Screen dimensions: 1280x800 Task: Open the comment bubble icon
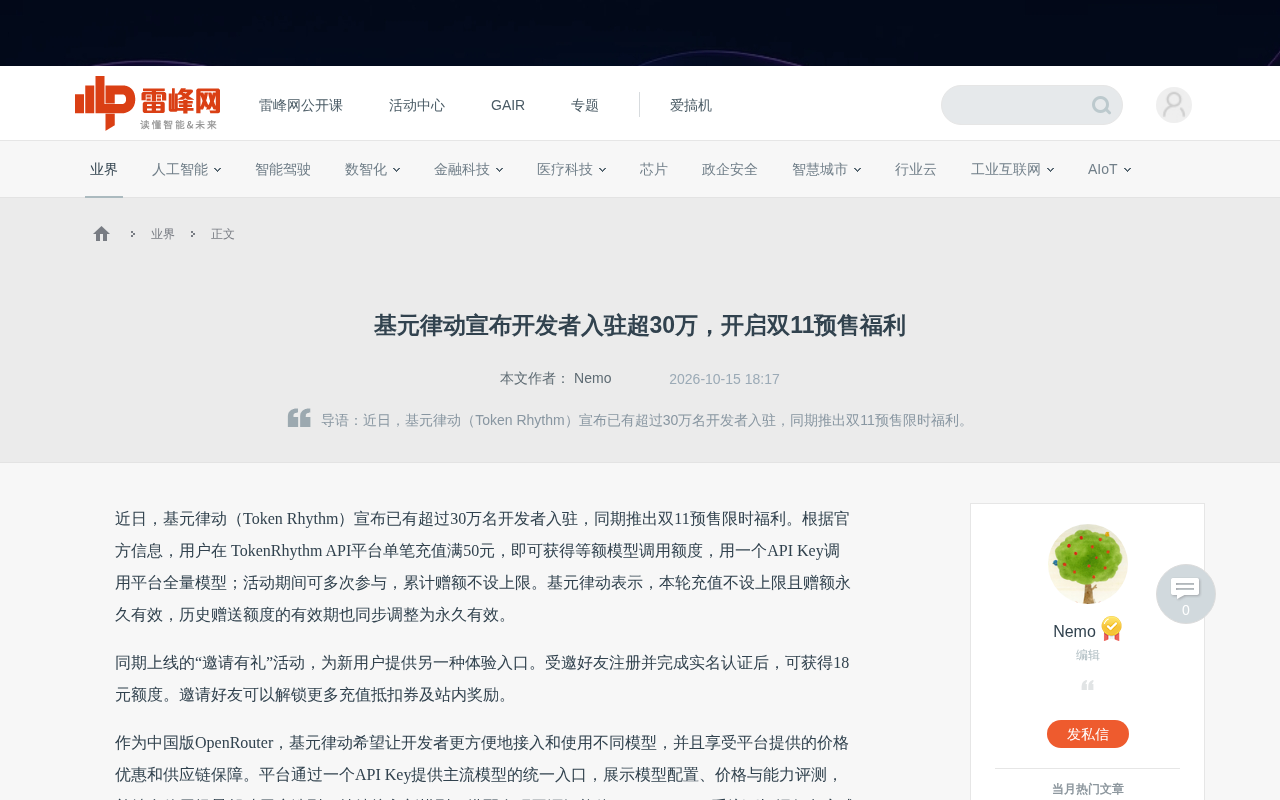click(x=1186, y=594)
